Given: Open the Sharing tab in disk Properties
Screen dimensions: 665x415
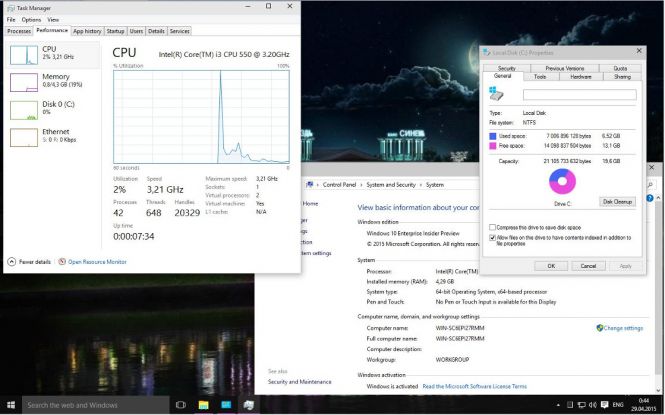Looking at the screenshot, I should point(622,77).
